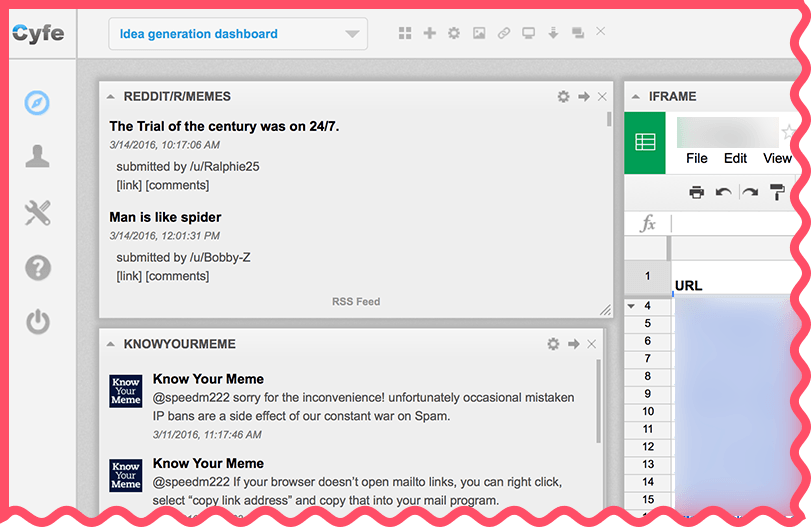Click the REDDIT/R/MEMES widget arrow icon
Image resolution: width=811 pixels, height=527 pixels.
coord(584,96)
